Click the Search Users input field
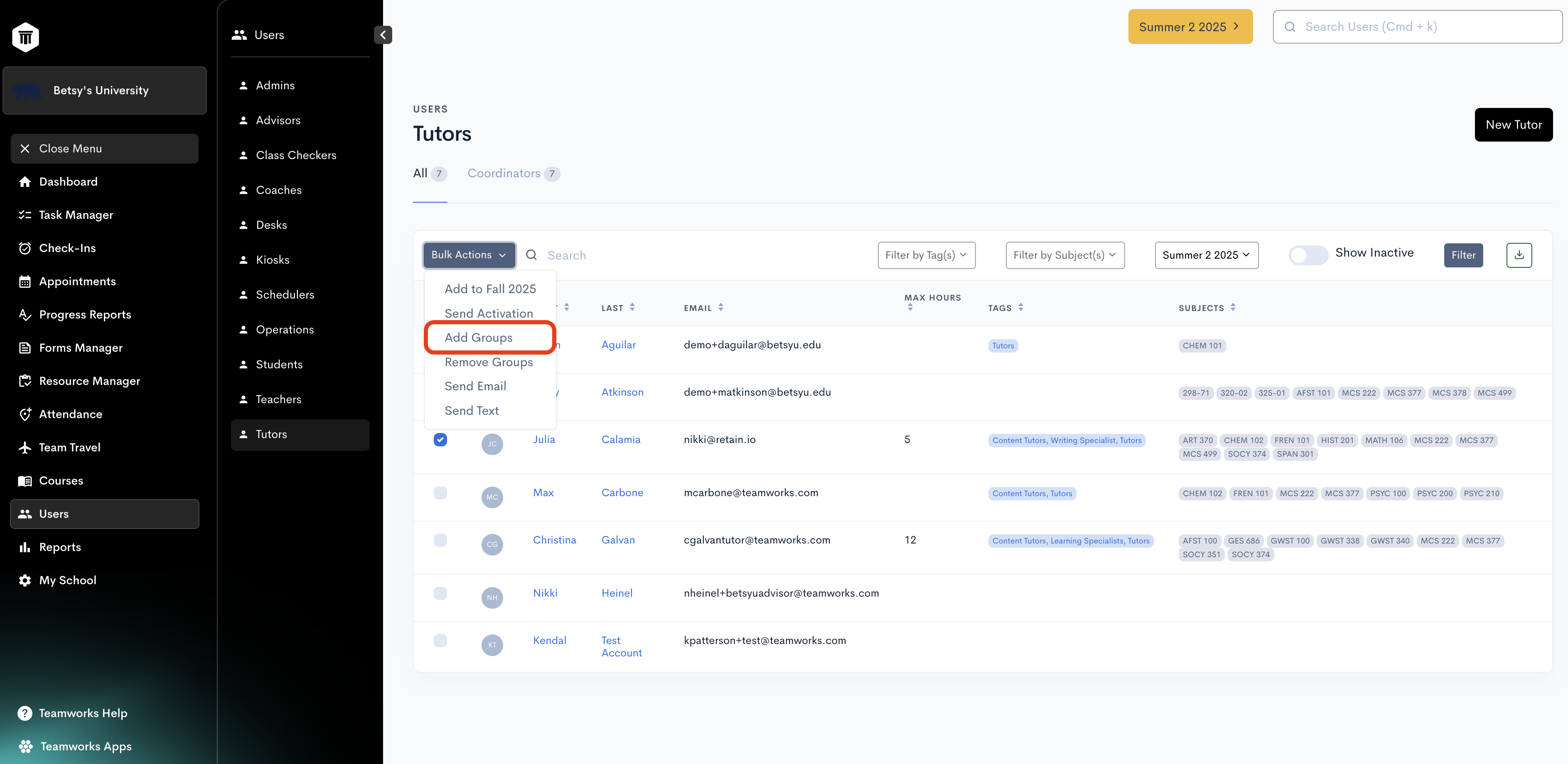 [x=1417, y=27]
